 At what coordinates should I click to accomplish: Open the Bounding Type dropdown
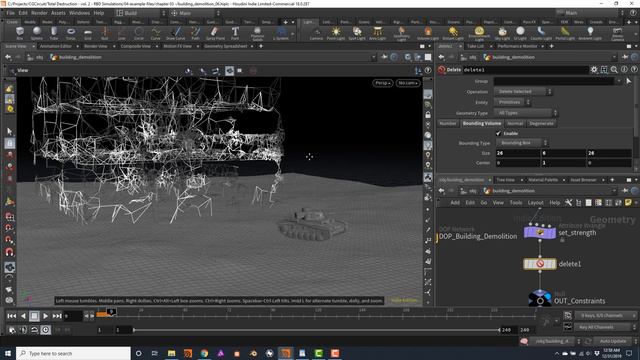522,143
